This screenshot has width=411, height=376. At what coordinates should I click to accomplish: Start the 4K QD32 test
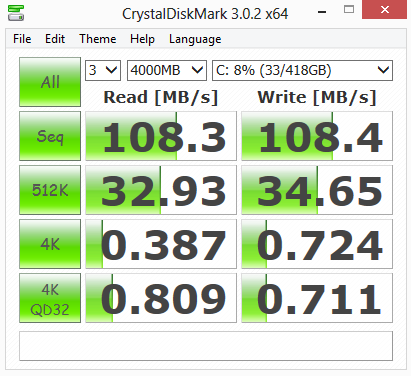[x=50, y=298]
